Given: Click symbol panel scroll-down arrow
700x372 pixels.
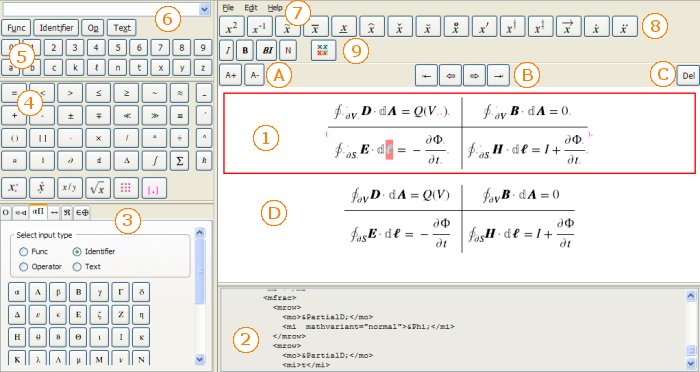Looking at the screenshot, I should pos(200,359).
